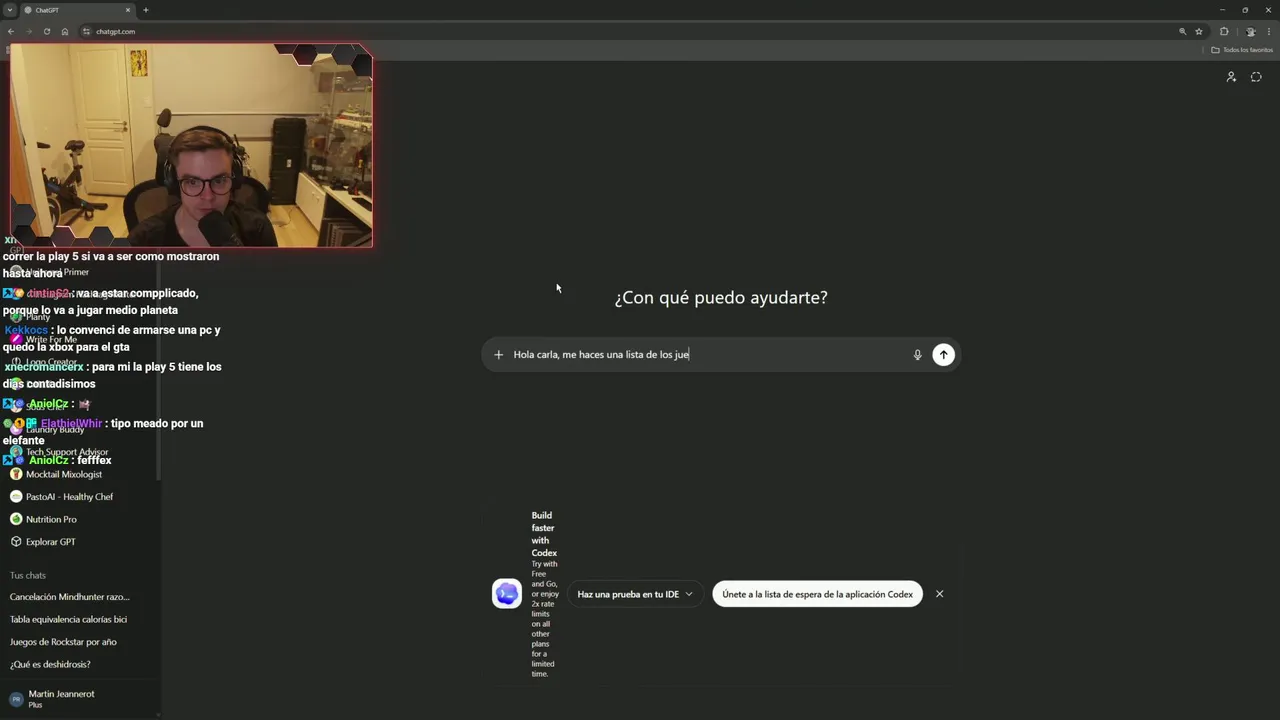The image size is (1280, 720).
Task: Click Únete a la lista de espera Codex
Action: [817, 594]
